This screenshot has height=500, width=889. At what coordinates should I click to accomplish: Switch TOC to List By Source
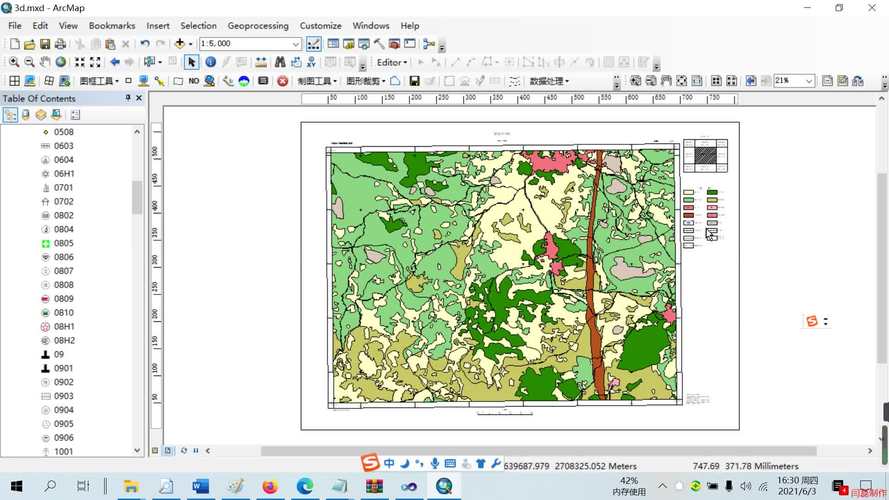26,115
